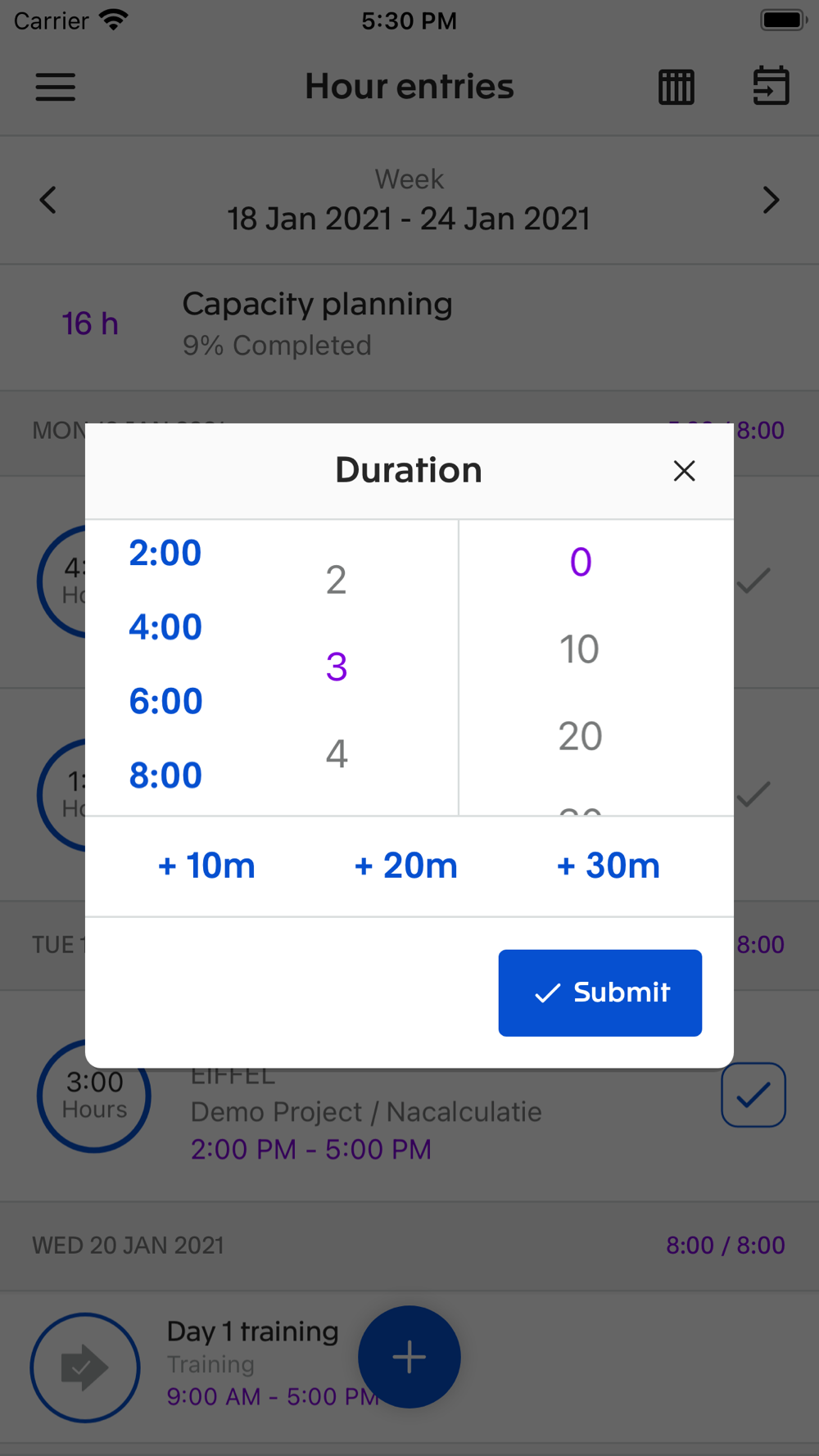Go to the previous week
819x1456 pixels.
coord(48,200)
